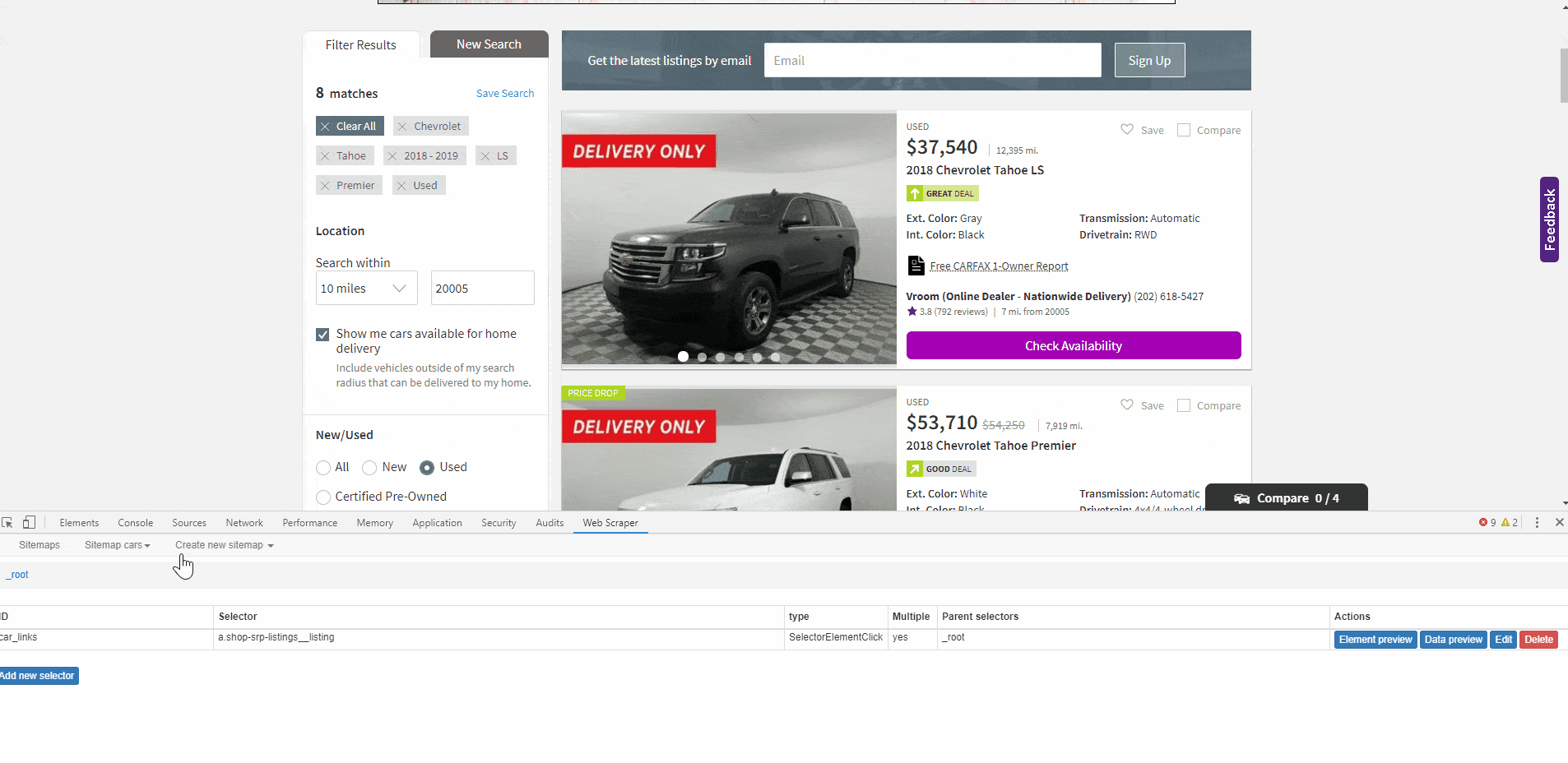
Task: Close the DevTools panel
Action: coord(1559,523)
